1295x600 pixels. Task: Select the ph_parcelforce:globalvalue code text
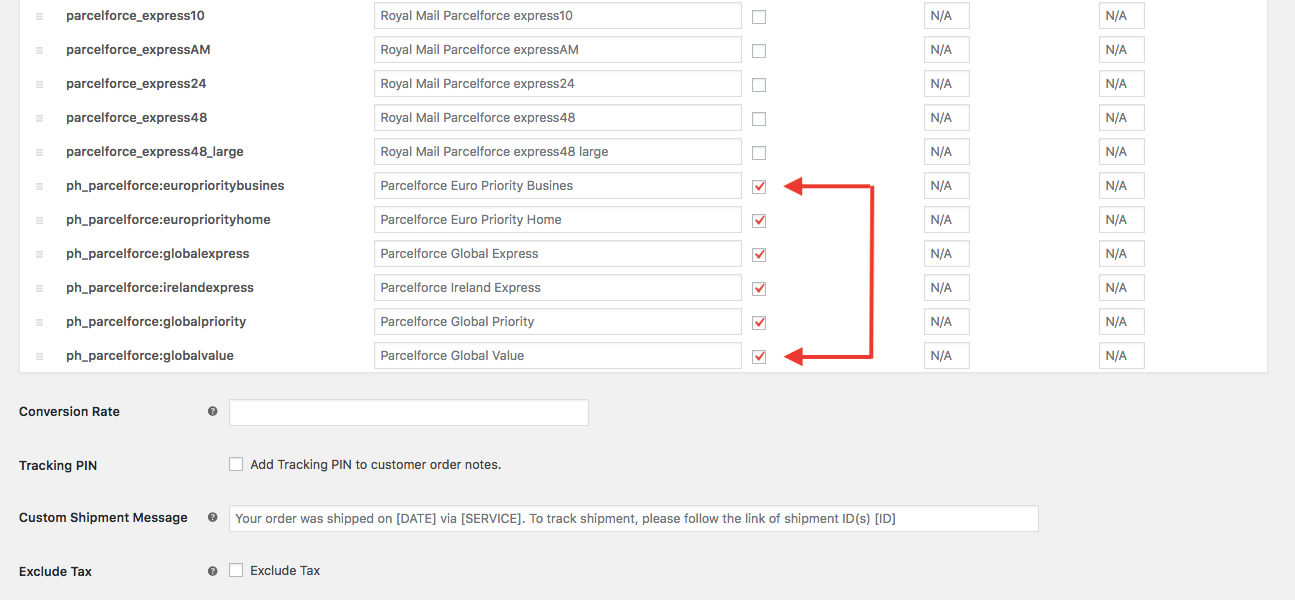150,356
